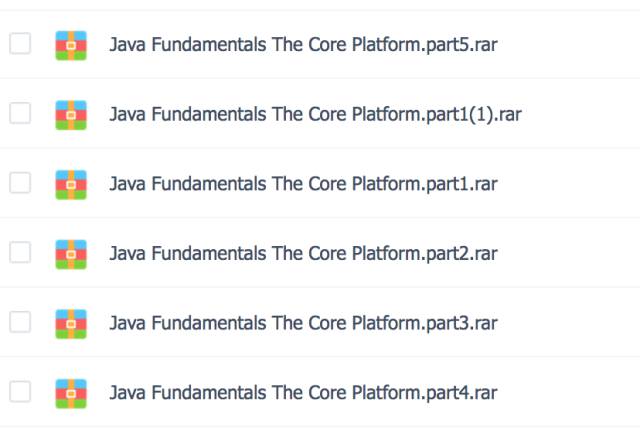
Task: Click empty row area right of part2.rar
Action: pyautogui.click(x=569, y=253)
